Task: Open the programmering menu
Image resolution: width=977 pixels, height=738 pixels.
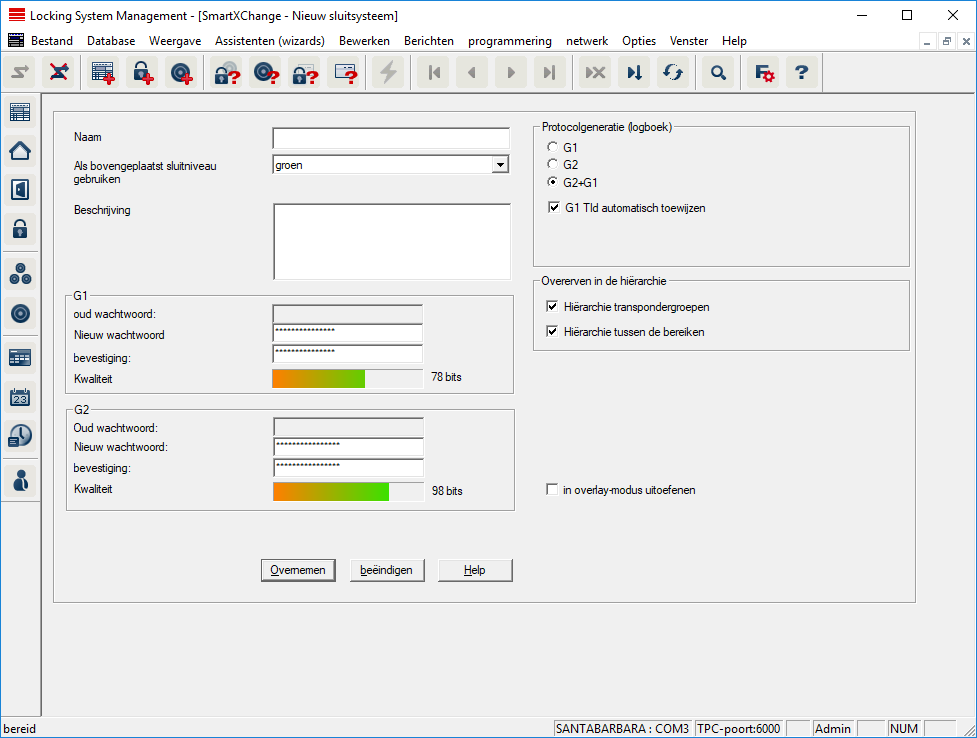Action: pyautogui.click(x=509, y=41)
